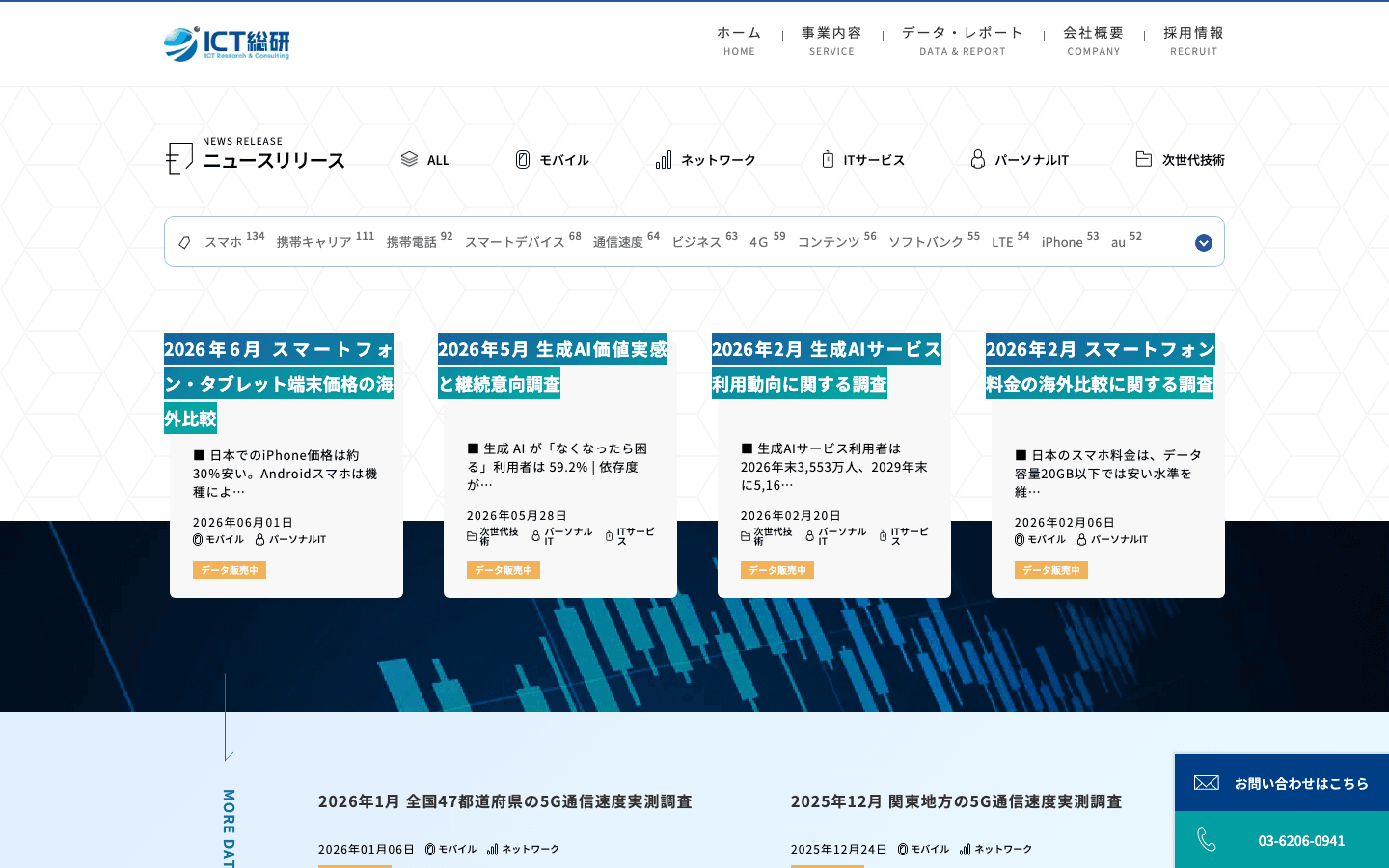Open the データ・レポート menu item
This screenshot has width=1389, height=868.
[x=963, y=41]
